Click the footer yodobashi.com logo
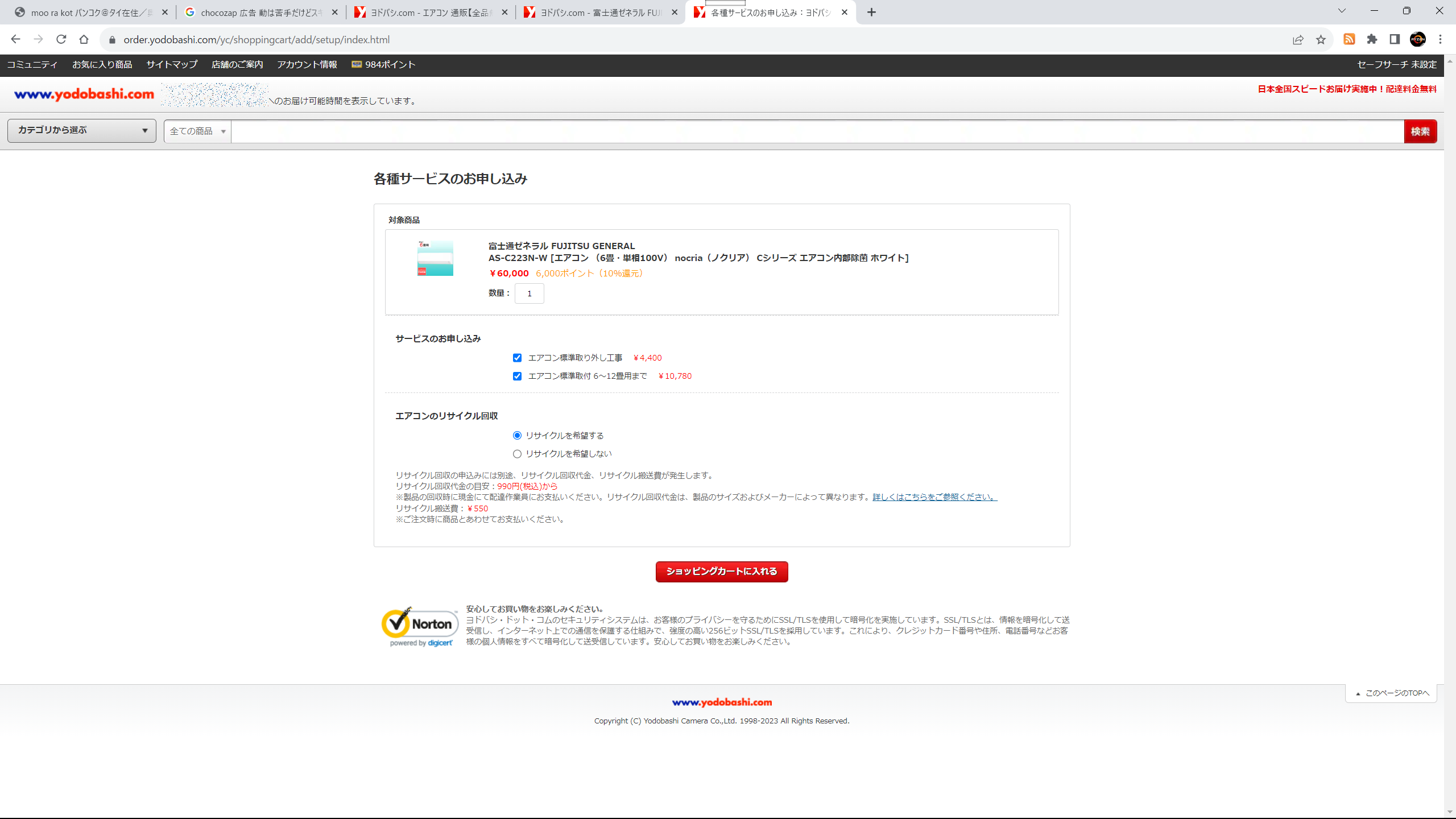Screen dimensions: 1456x819 722,702
